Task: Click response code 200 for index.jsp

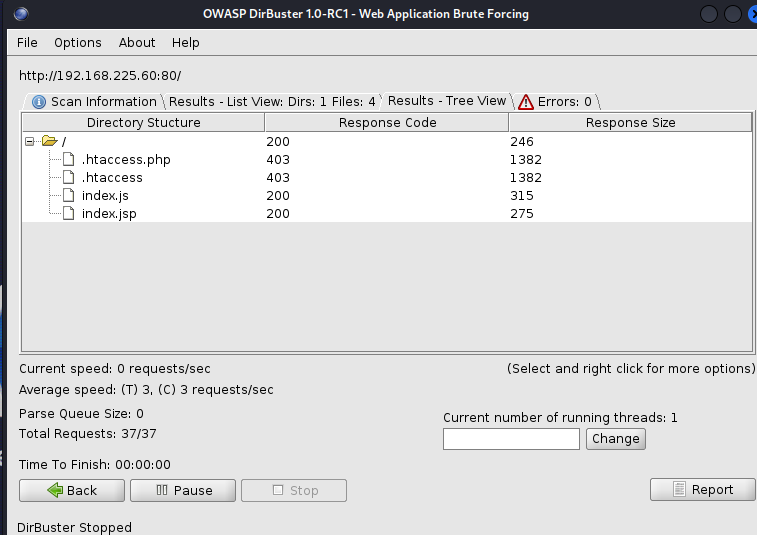Action: (278, 213)
